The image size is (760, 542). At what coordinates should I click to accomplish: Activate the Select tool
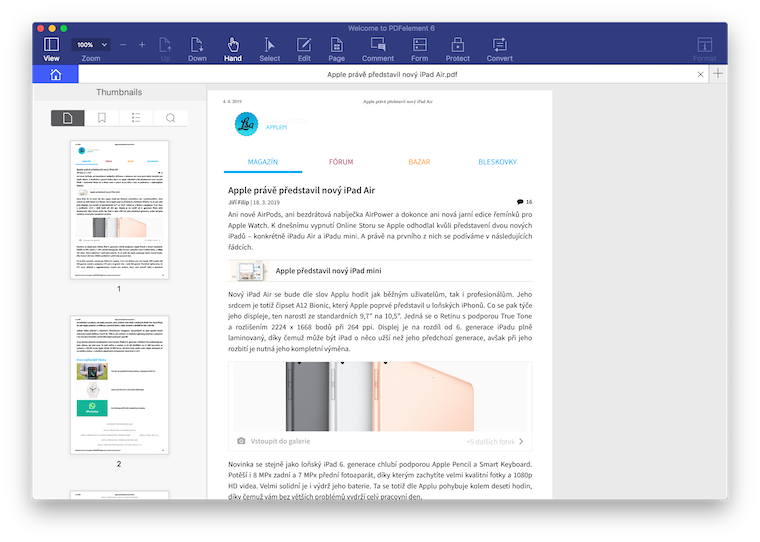pyautogui.click(x=269, y=49)
